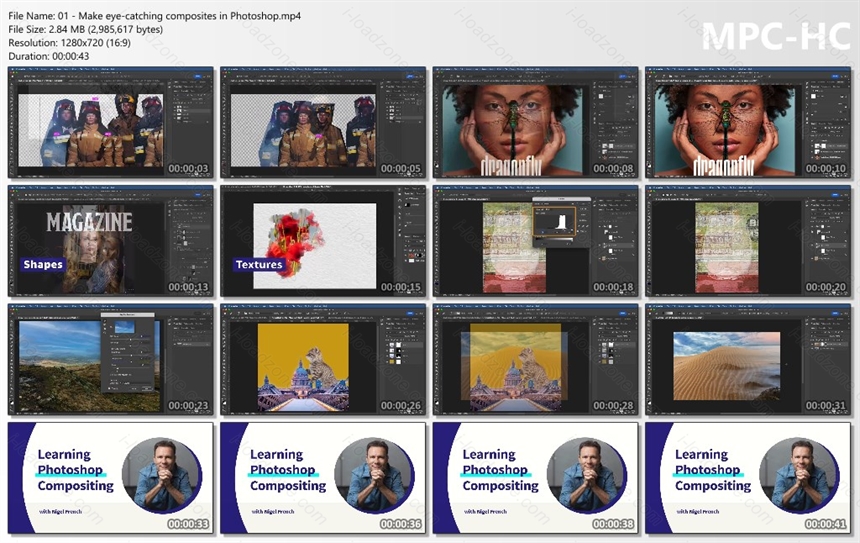Select the red flower frame at 00:00:15
Screen dimensions: 860x543
click(323, 241)
